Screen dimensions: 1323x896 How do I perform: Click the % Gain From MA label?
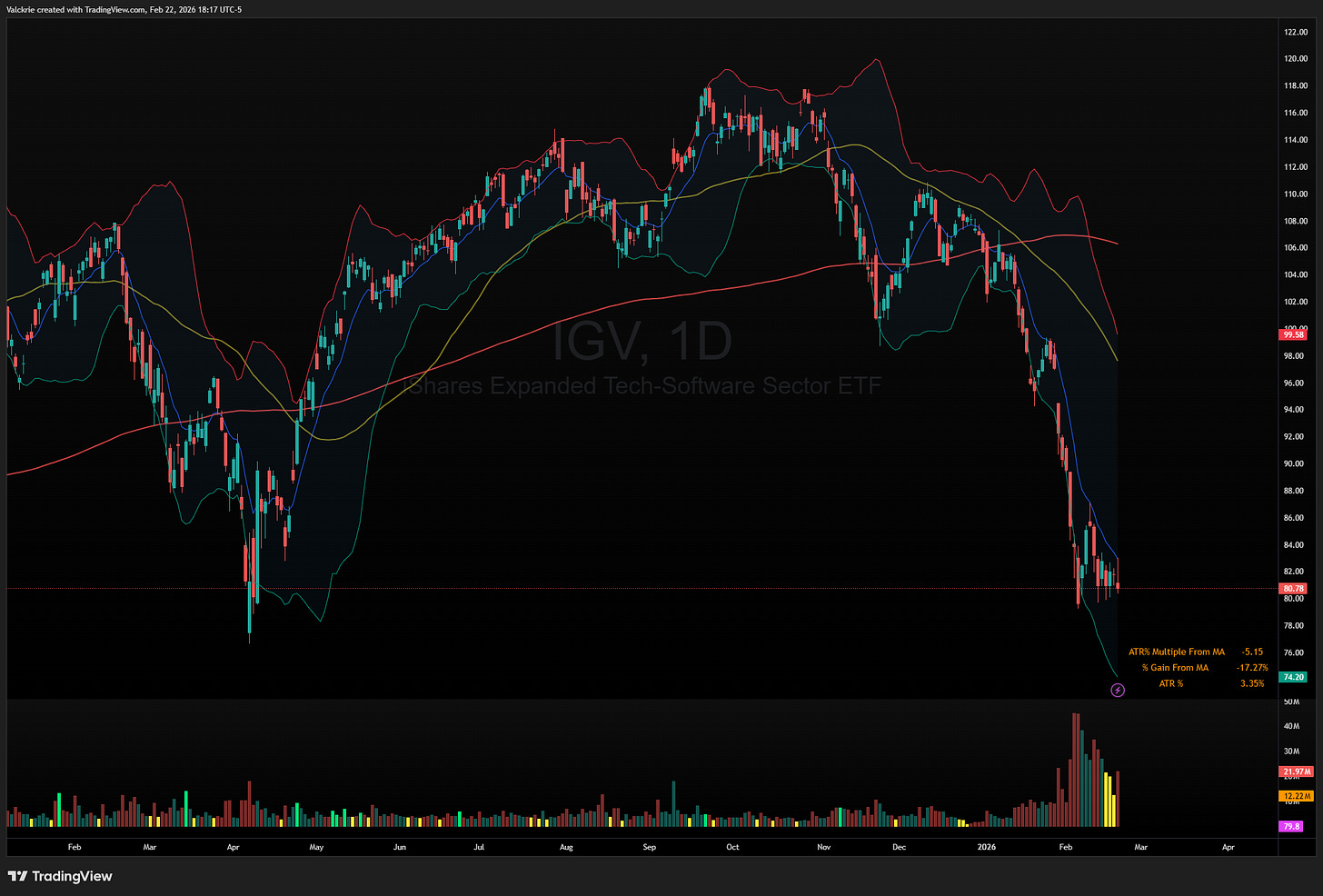(x=1175, y=668)
